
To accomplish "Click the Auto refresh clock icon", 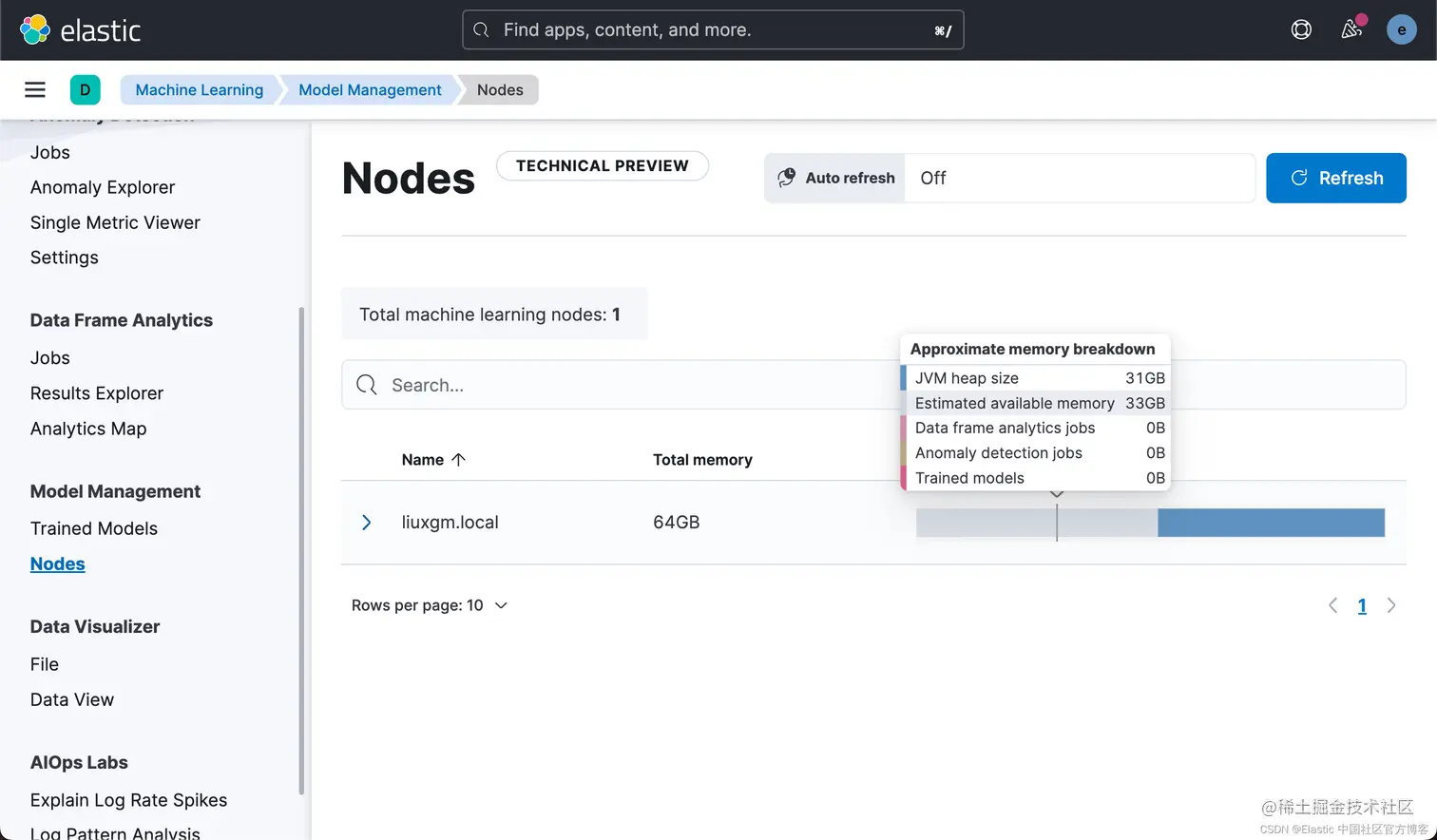I will [x=787, y=178].
